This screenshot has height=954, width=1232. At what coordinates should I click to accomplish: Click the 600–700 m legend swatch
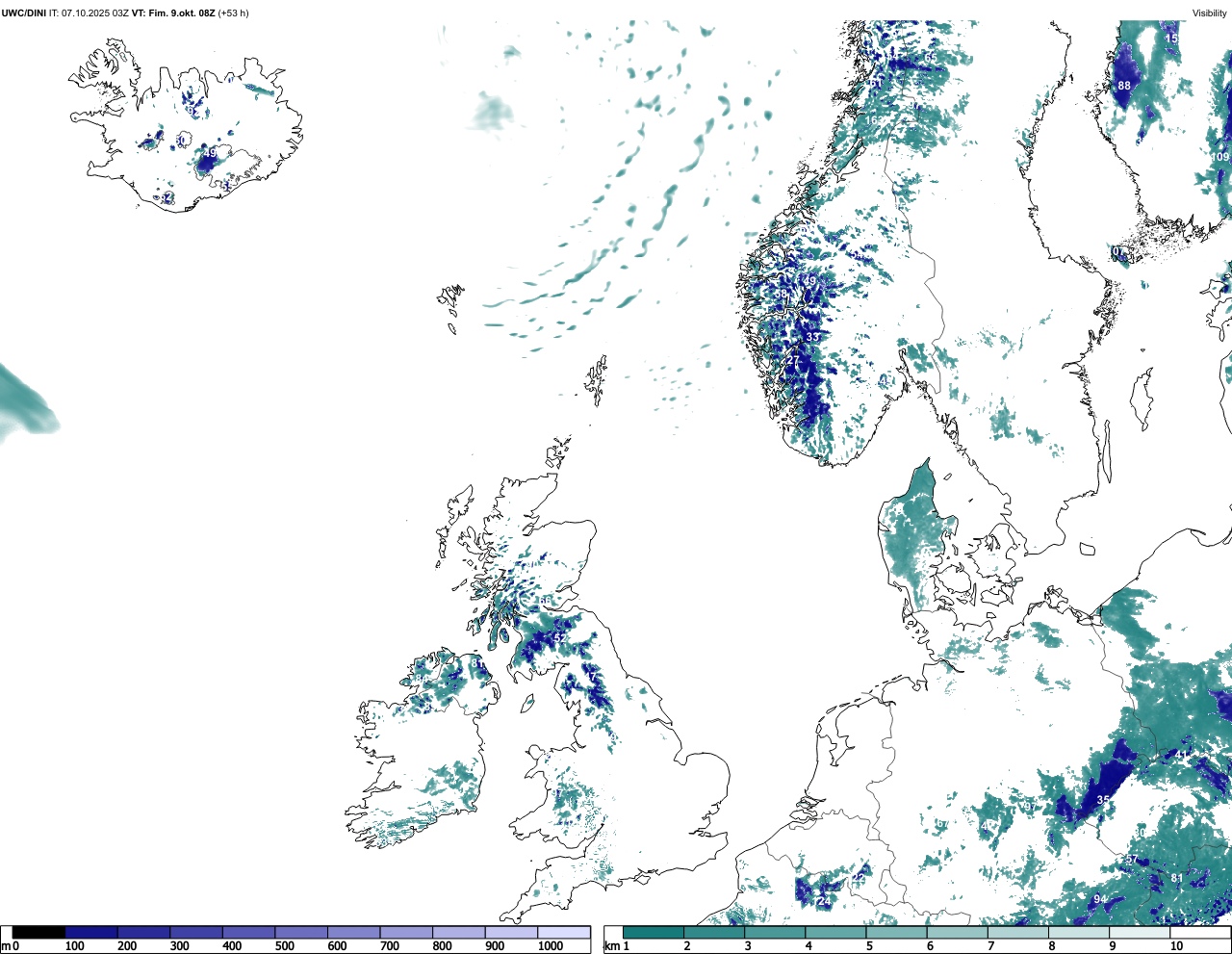coord(354,932)
